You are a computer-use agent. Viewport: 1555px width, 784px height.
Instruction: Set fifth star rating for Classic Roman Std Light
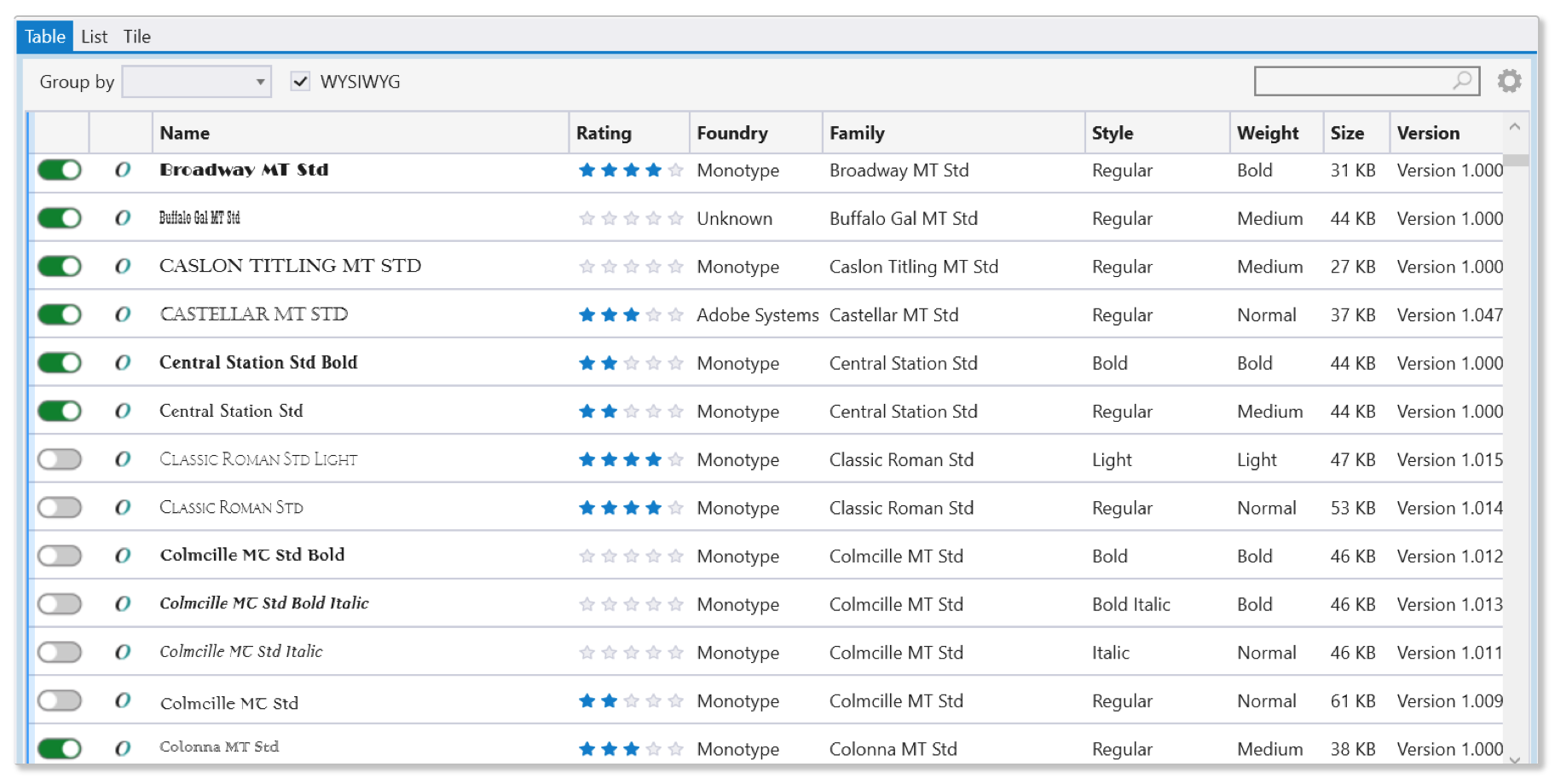tap(676, 459)
